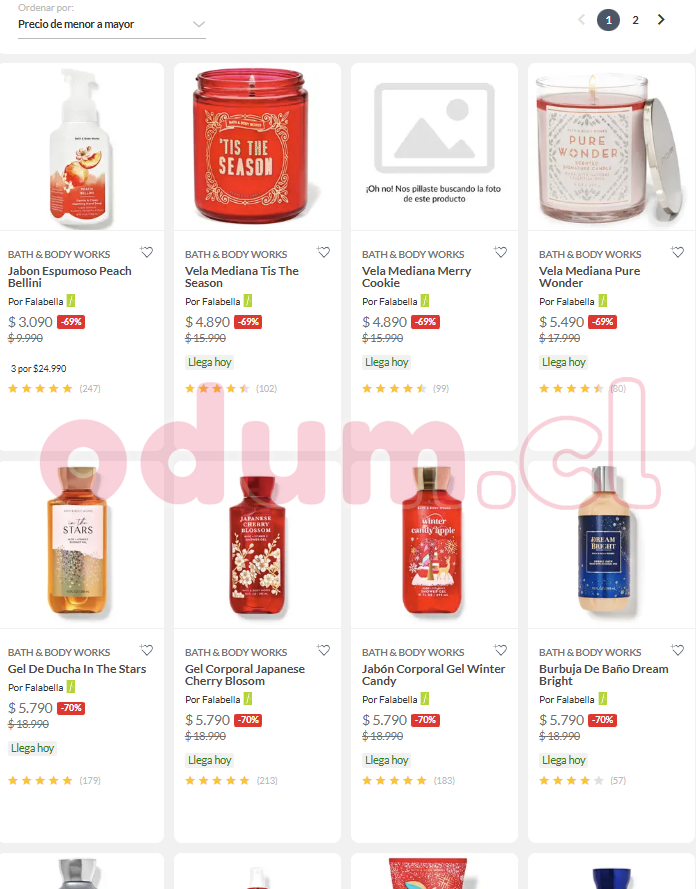Select page 2 in pagination

point(635,20)
